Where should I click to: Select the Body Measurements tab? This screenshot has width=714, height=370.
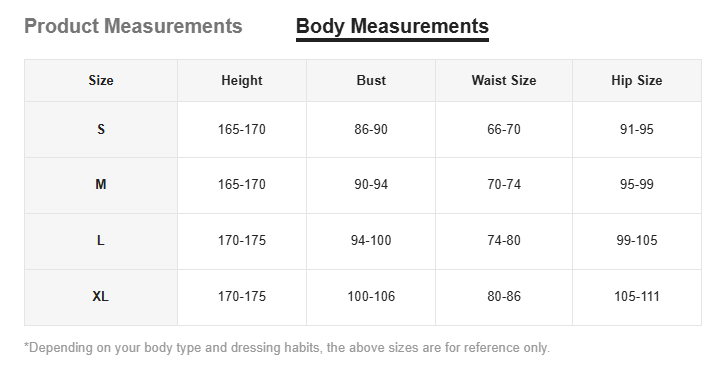tap(392, 26)
